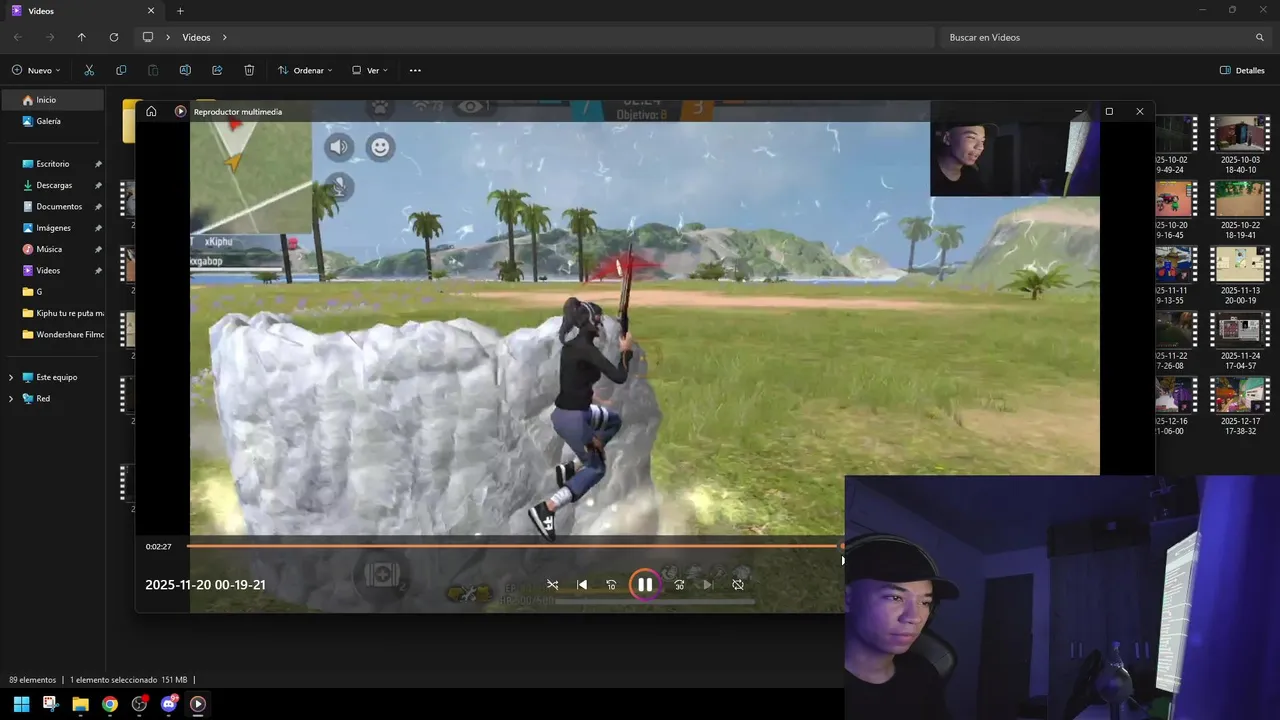
Task: Click the Reproductor multimedia app icon
Action: coord(180,111)
